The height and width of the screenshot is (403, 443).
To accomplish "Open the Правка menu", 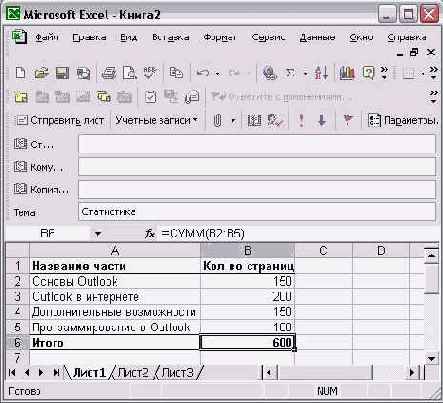I will [89, 37].
